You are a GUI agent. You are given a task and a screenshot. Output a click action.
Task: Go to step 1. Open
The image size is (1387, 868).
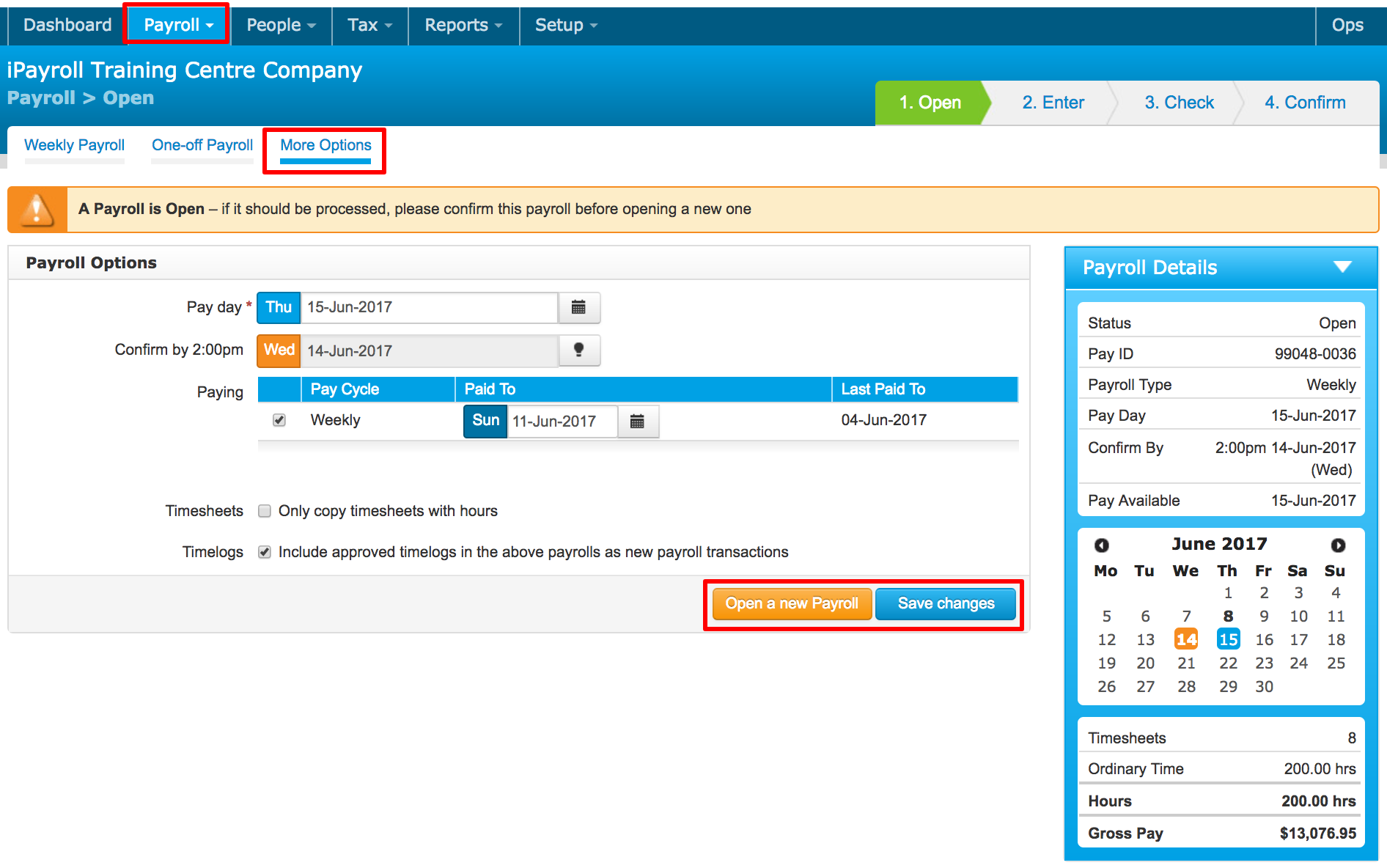[x=930, y=103]
